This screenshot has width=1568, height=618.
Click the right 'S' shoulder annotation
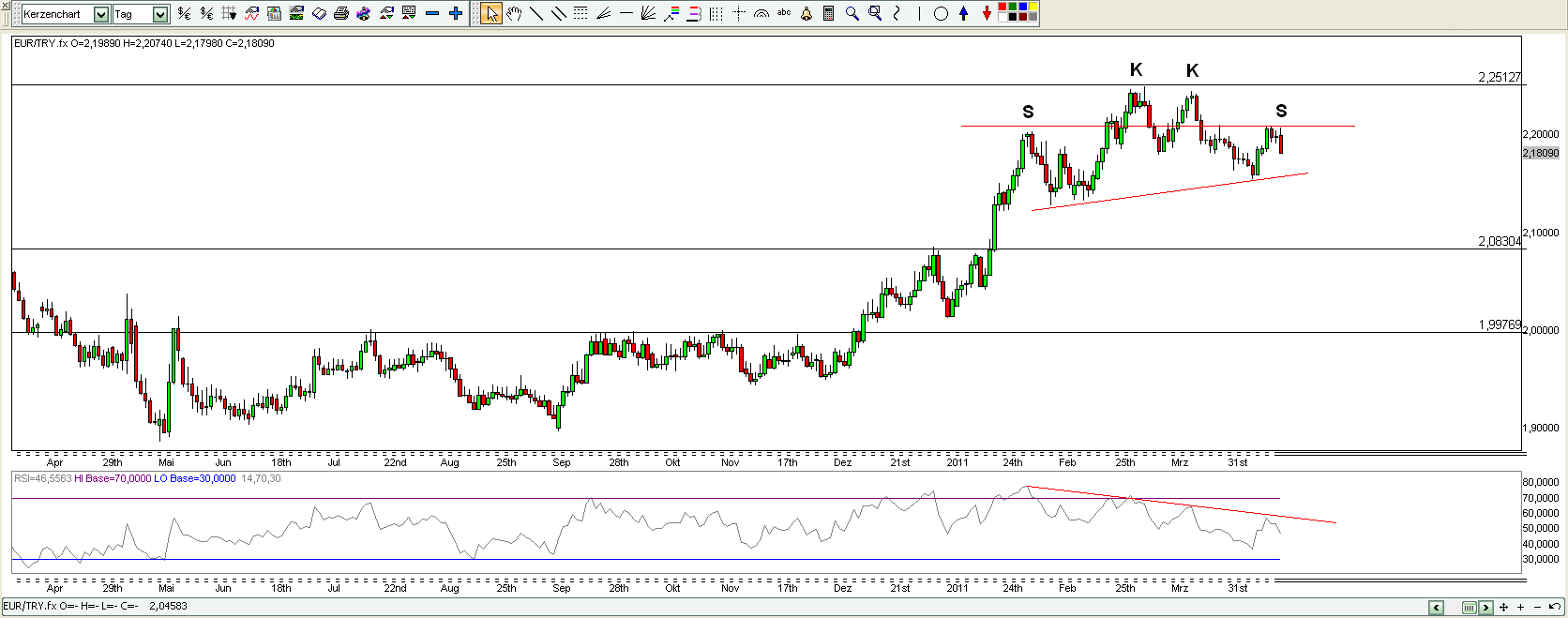[x=1281, y=112]
